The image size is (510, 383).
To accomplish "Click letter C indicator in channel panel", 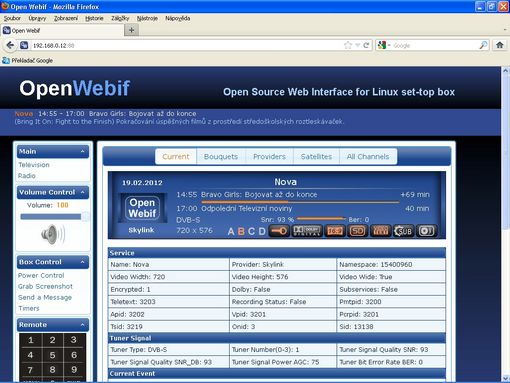I will pos(251,231).
